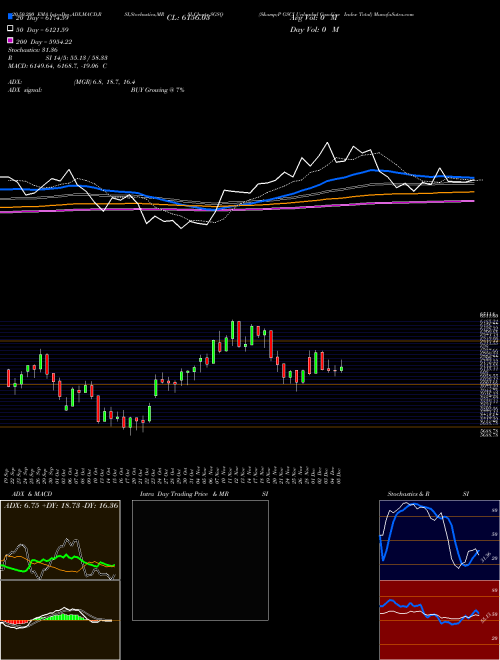Click the peak of the white price line
The width and height of the screenshot is (500, 660).
(327, 143)
